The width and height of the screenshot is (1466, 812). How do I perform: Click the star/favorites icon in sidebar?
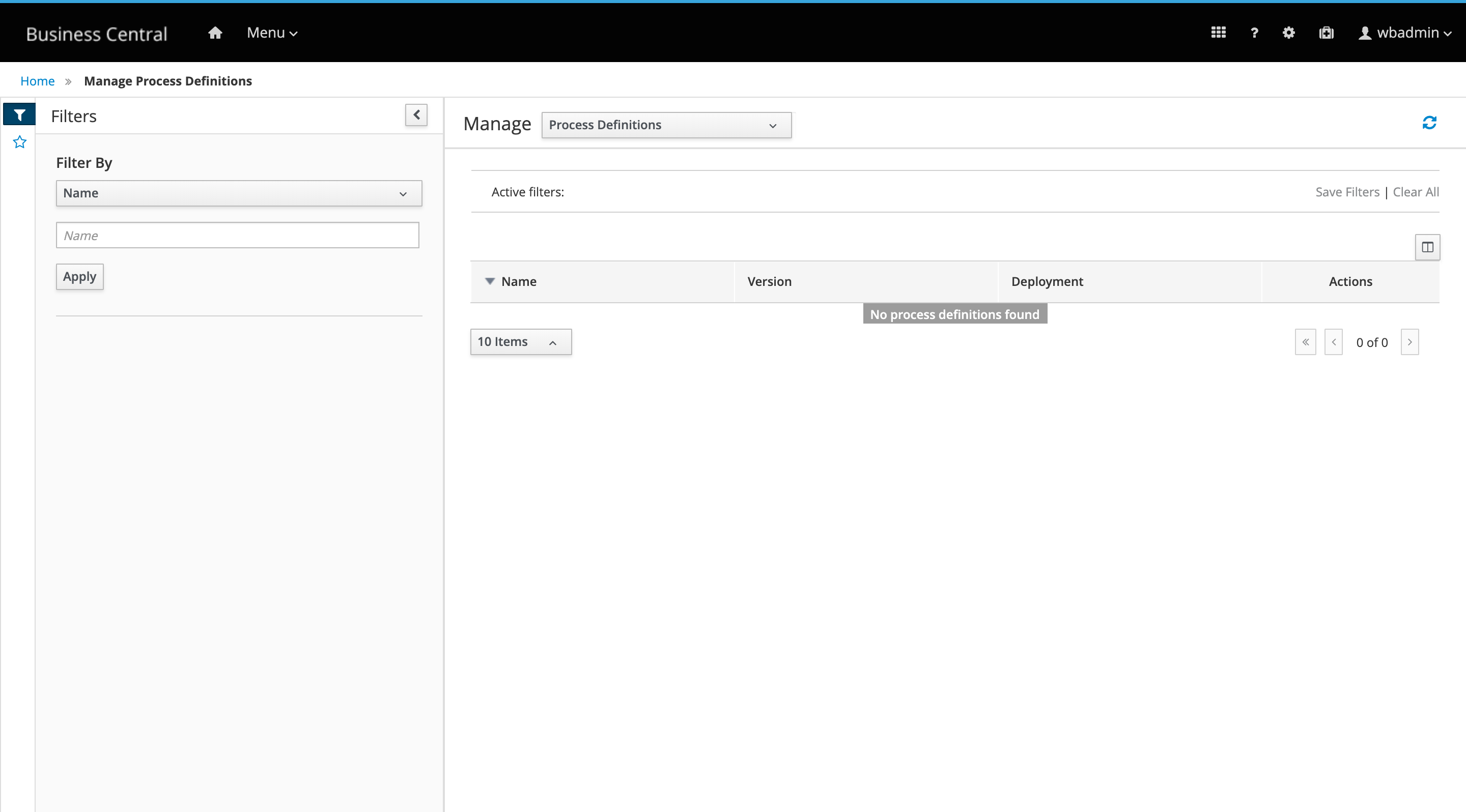point(20,142)
